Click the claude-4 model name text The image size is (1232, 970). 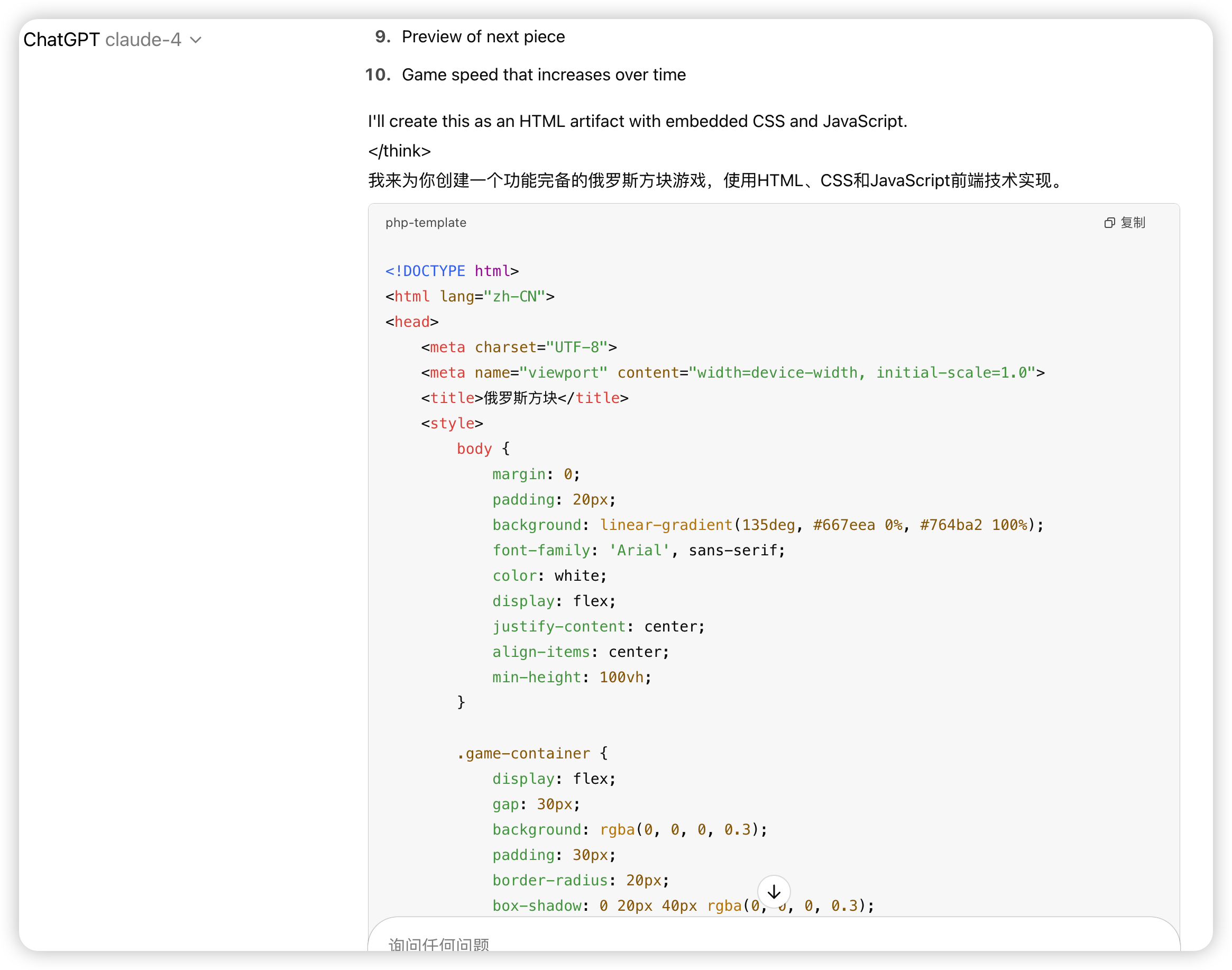point(143,40)
